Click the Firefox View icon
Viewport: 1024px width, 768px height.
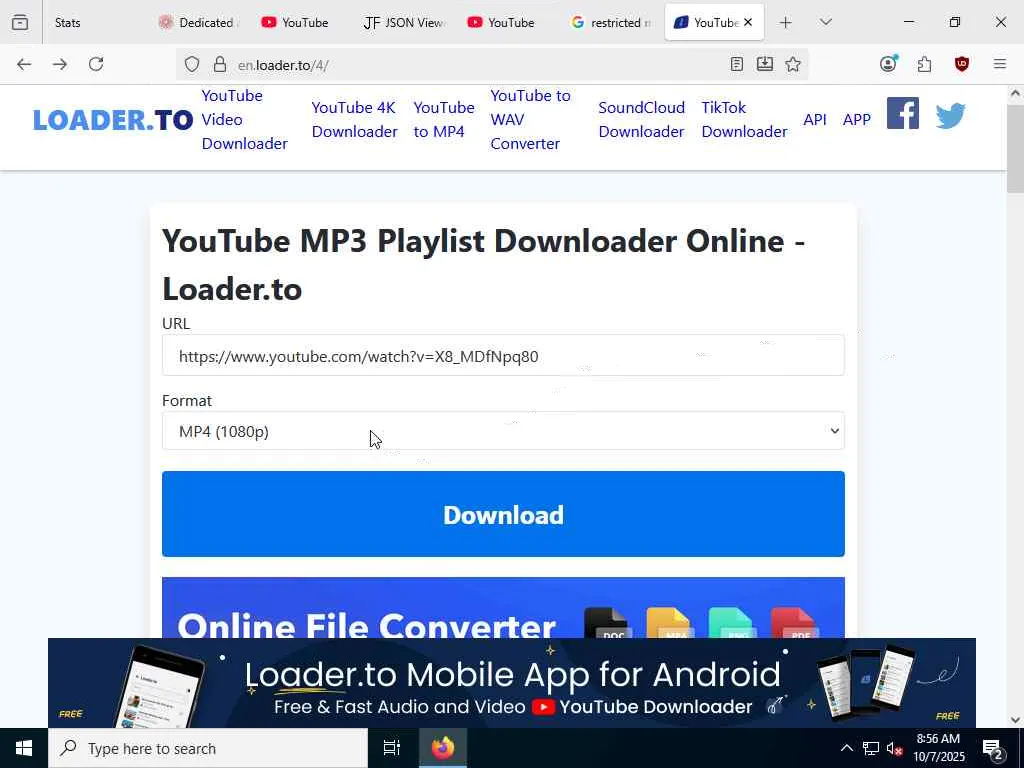(20, 22)
